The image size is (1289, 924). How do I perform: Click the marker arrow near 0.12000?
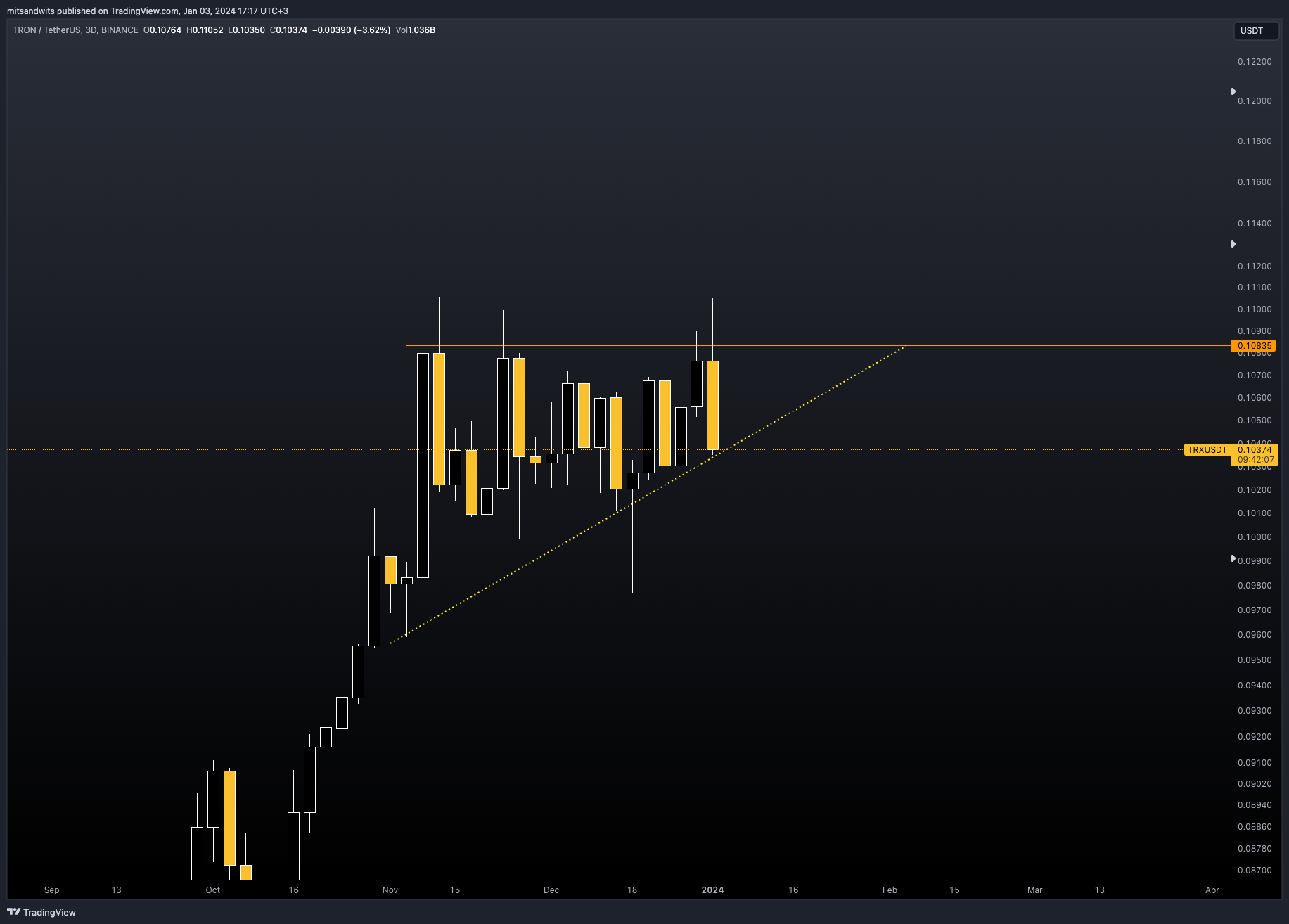[1233, 91]
